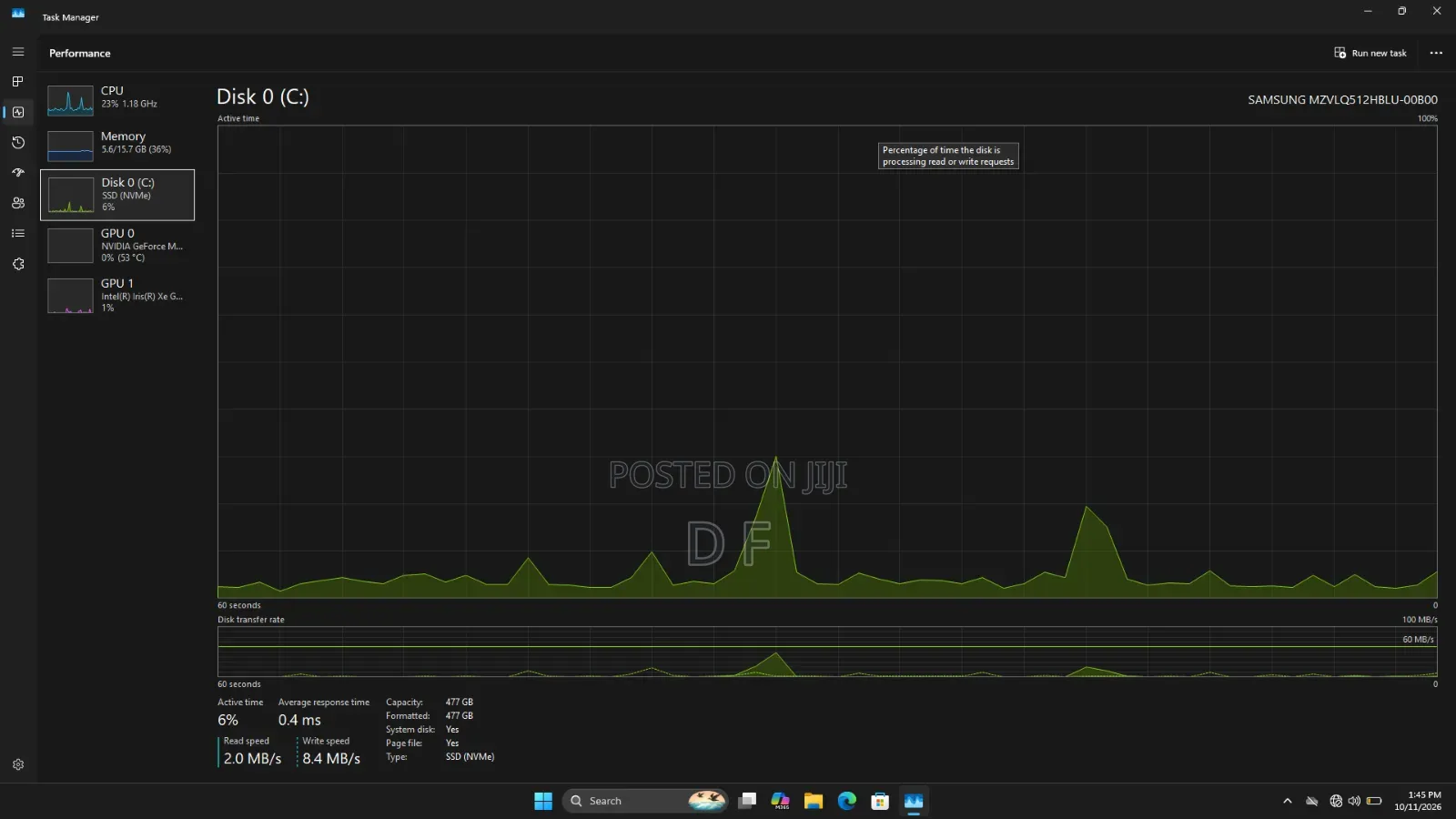Click Run new task button

[x=1370, y=53]
